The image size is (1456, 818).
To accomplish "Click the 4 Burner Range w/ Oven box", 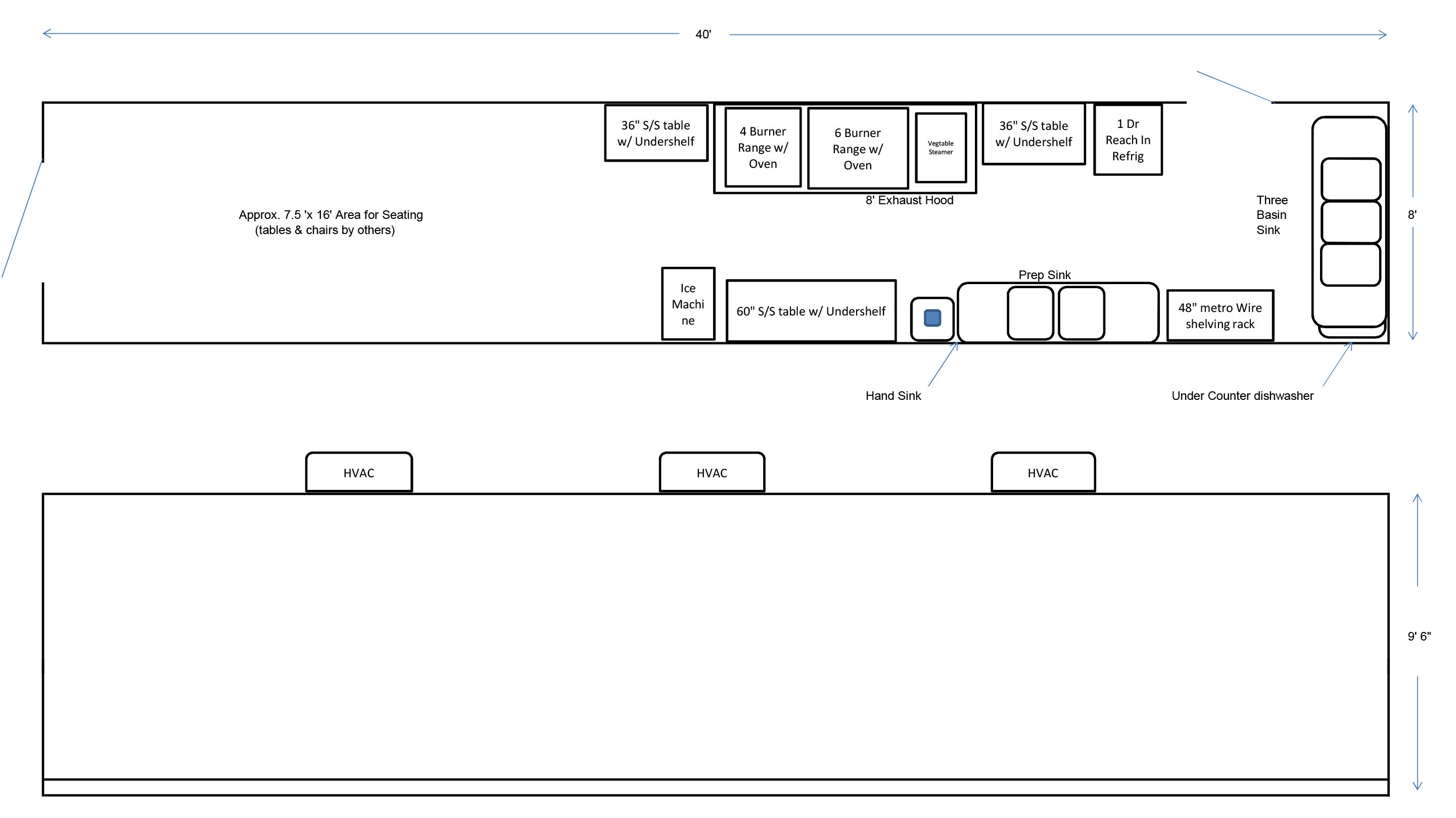I will click(x=763, y=148).
